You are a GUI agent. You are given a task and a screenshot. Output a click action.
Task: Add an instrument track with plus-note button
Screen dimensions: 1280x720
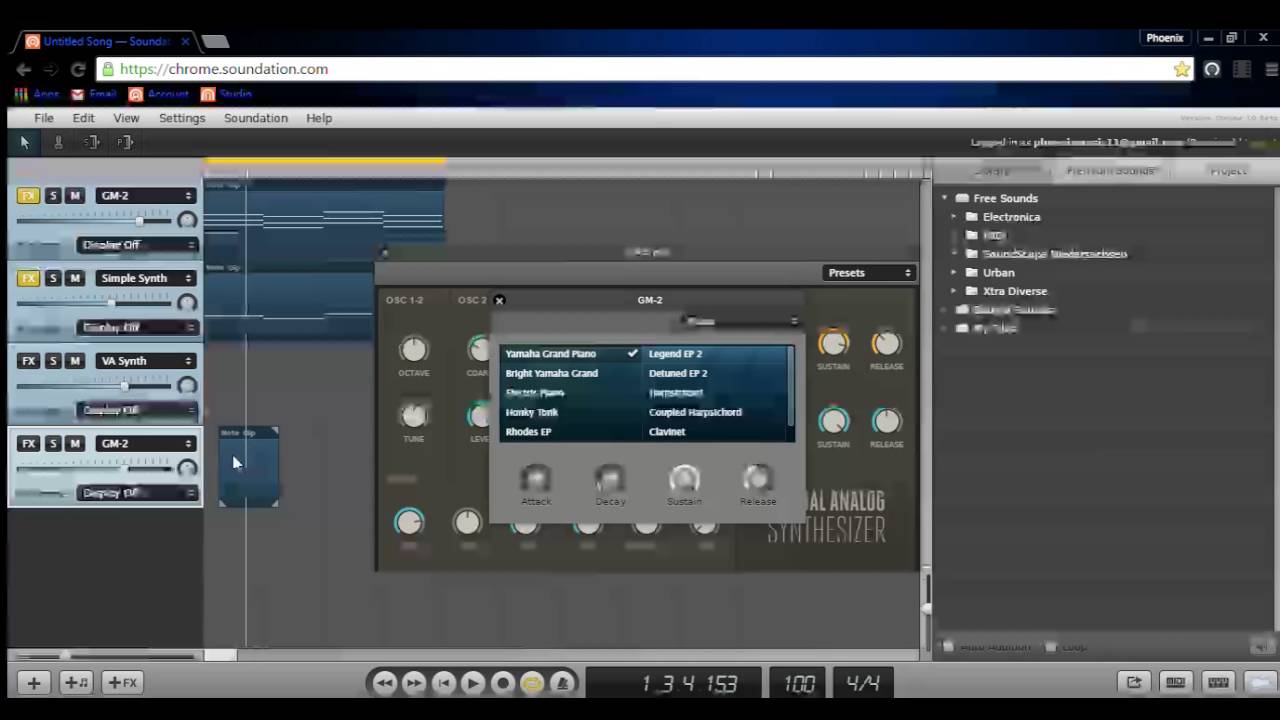click(77, 683)
